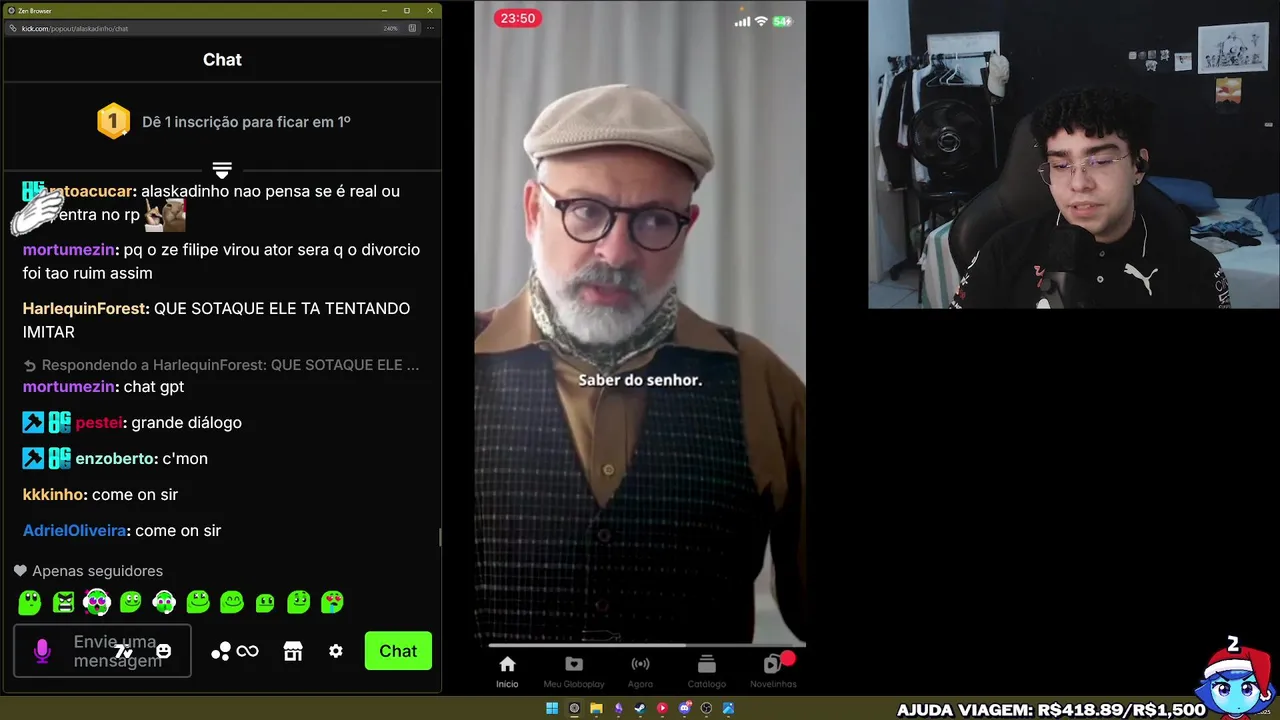
Task: Select the Catálogo tab
Action: tap(707, 671)
